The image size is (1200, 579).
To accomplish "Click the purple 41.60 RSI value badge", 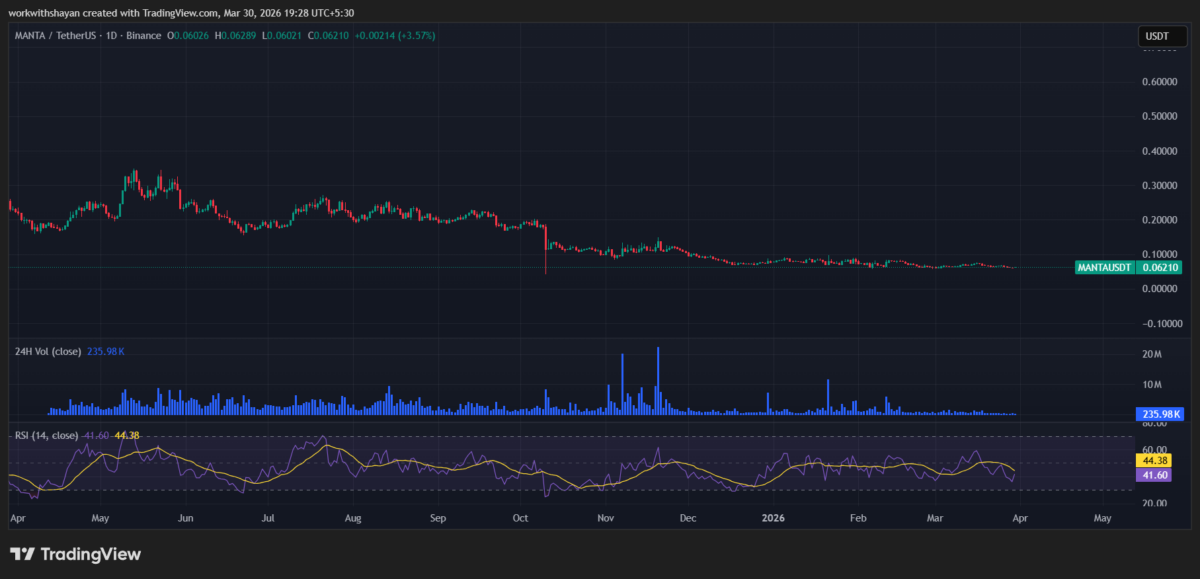I will [x=1155, y=476].
